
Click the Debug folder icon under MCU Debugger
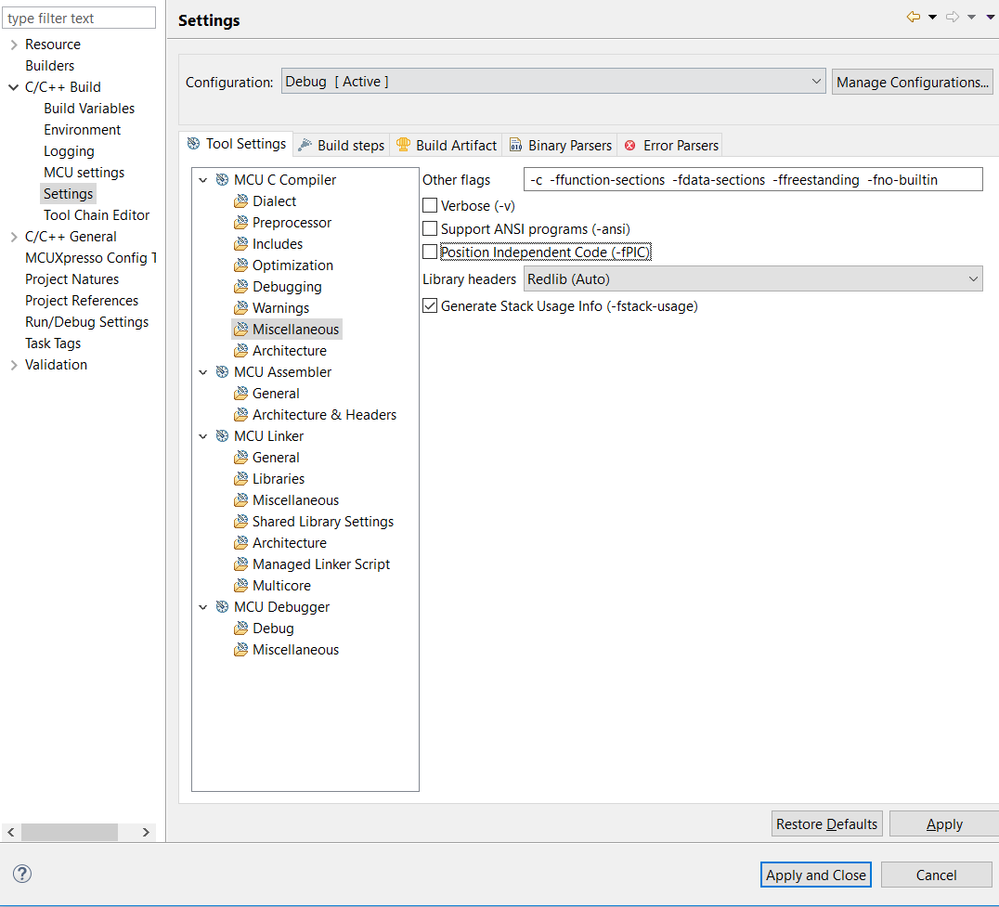241,628
